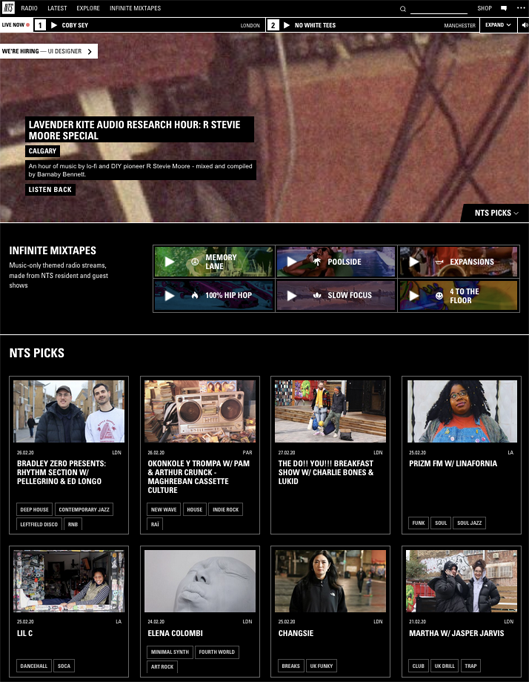This screenshot has height=682, width=529.
Task: Open the chat bubble icon
Action: pos(504,8)
